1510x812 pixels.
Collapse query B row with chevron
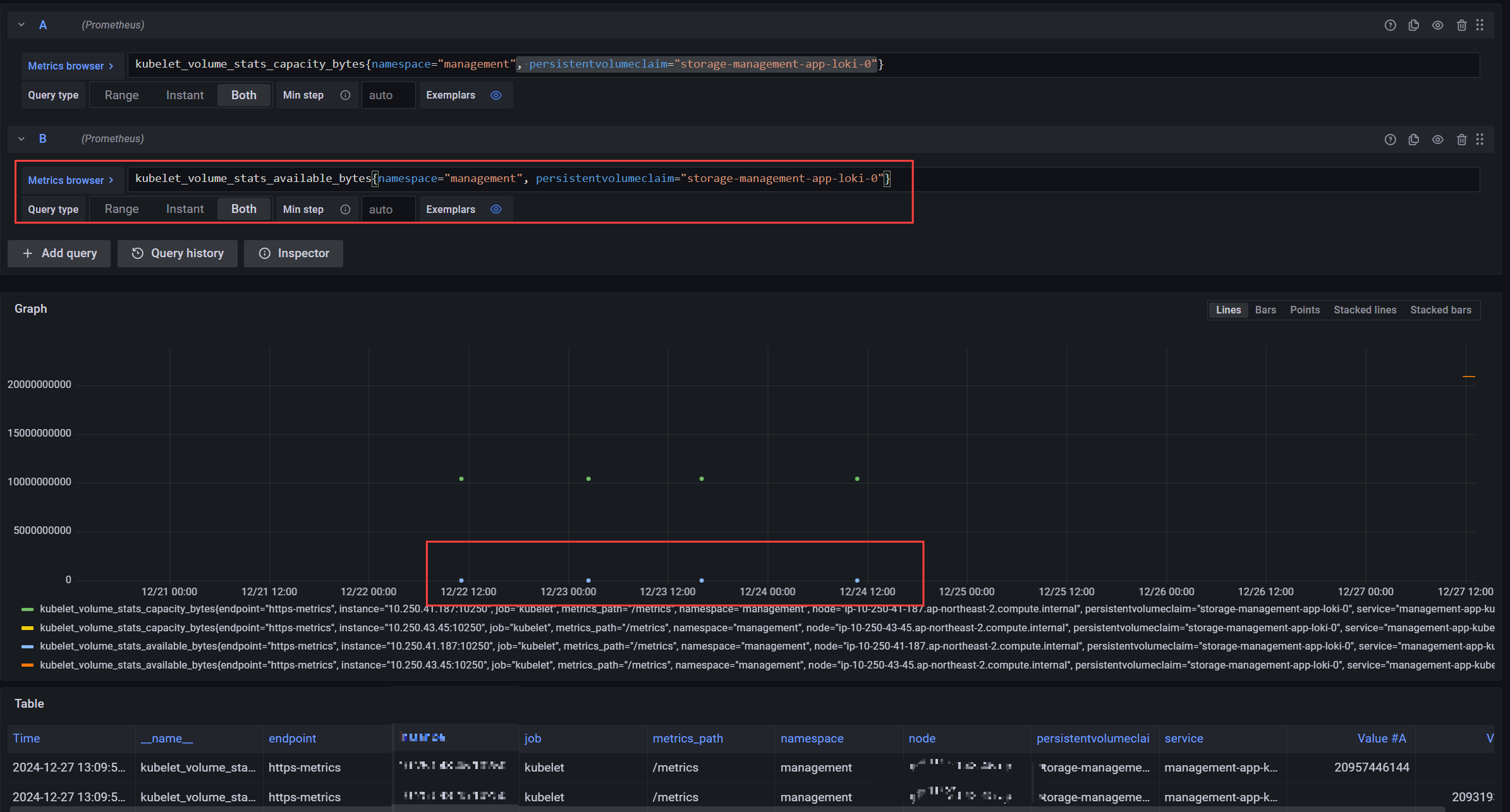[x=21, y=139]
